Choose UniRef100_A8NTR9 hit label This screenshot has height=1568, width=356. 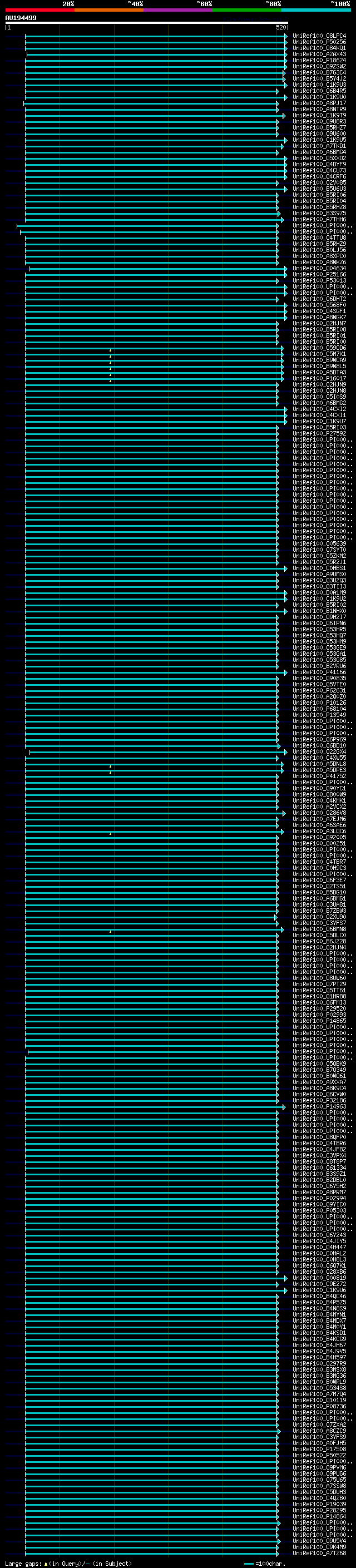click(x=319, y=110)
